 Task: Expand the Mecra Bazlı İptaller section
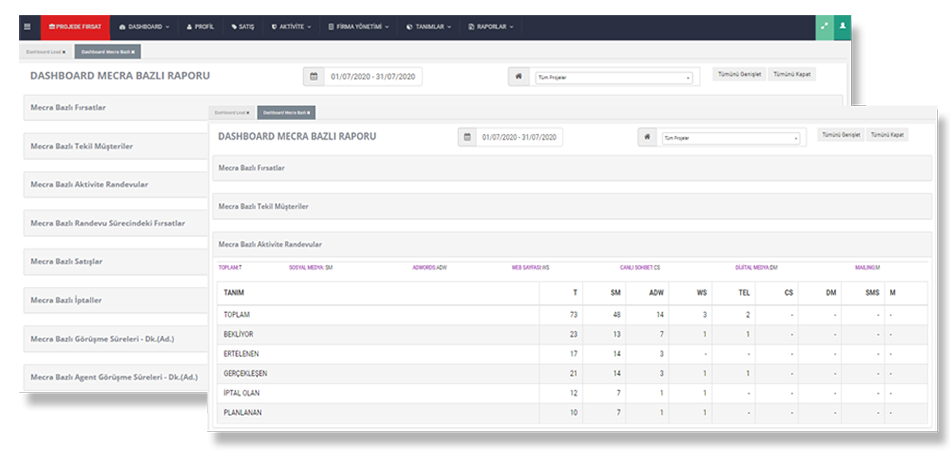pos(66,300)
